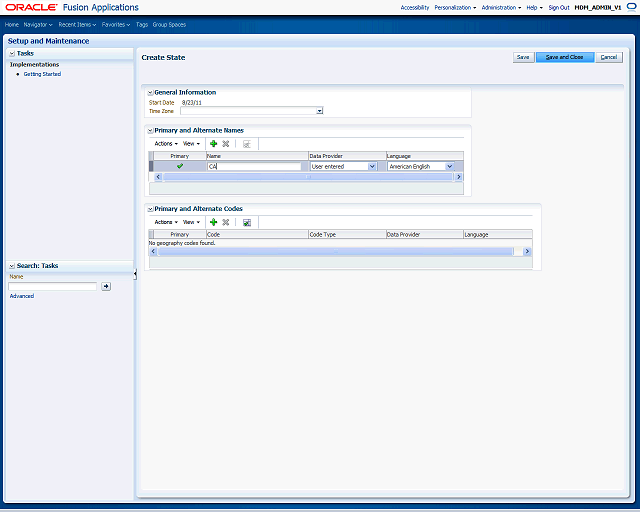Collapse the Tasks panel
640x512 pixels.
pos(12,53)
